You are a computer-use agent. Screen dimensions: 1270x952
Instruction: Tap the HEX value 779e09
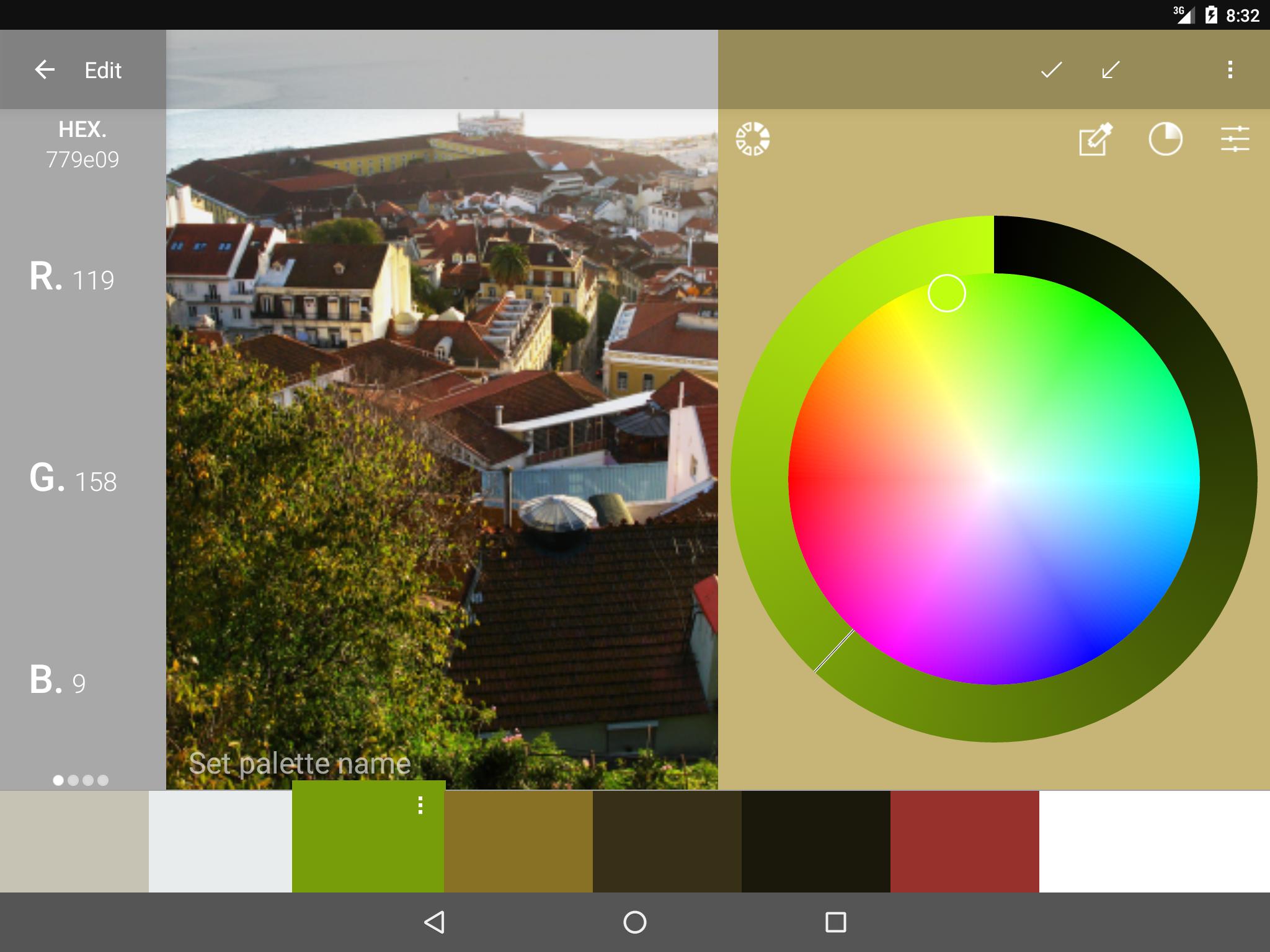coord(82,160)
